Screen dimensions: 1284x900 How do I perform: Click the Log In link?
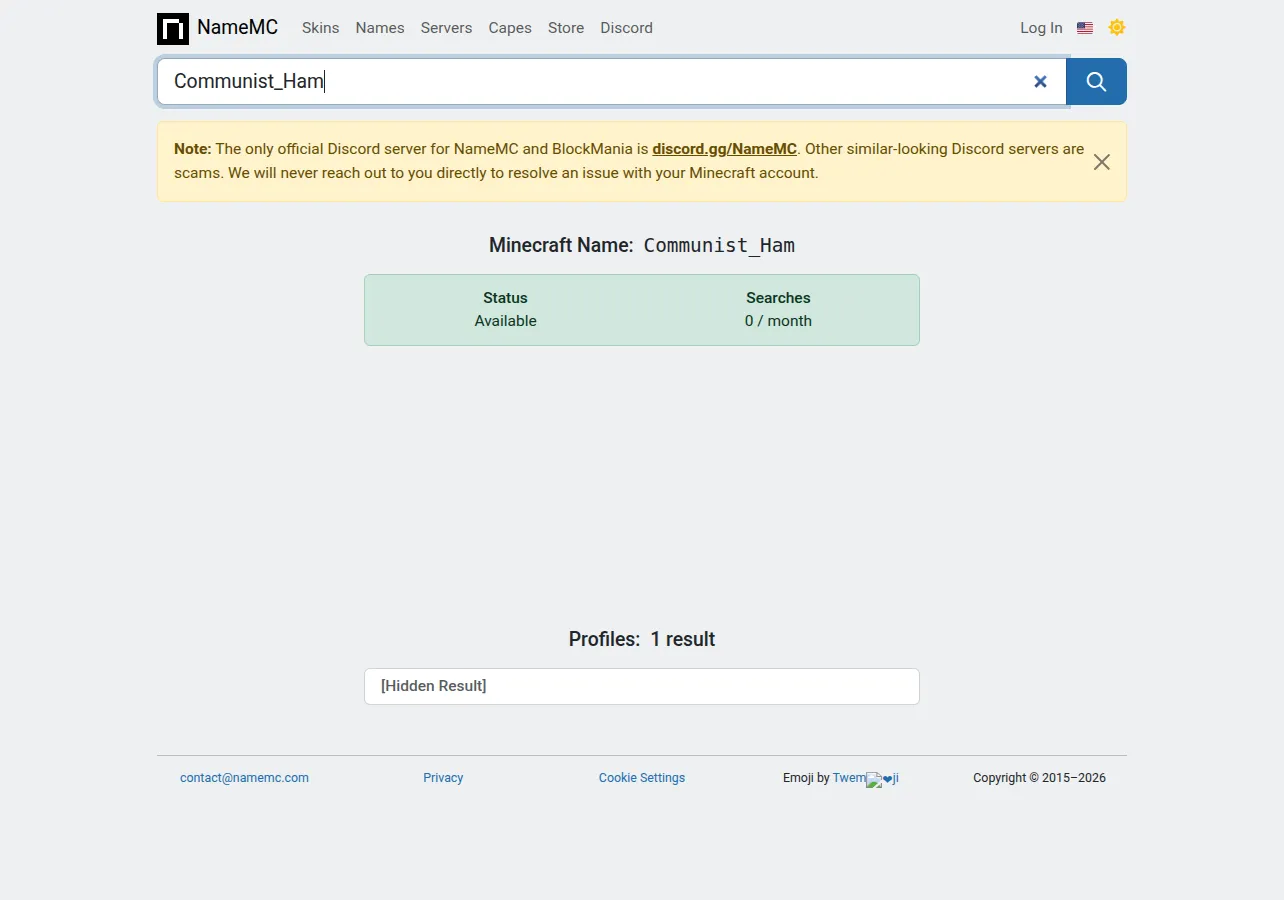(1041, 28)
